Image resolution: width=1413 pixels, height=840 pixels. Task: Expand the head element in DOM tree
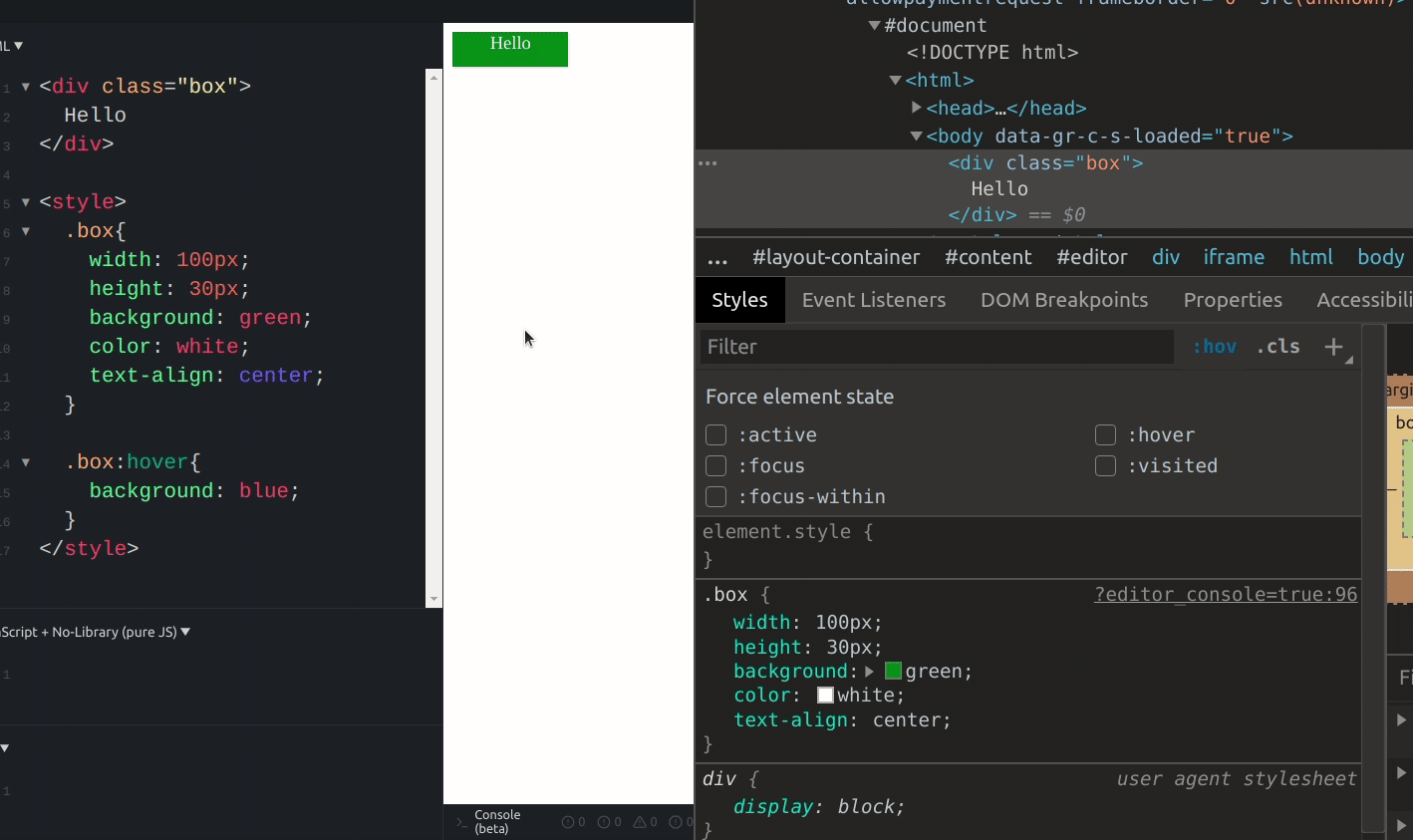(917, 108)
